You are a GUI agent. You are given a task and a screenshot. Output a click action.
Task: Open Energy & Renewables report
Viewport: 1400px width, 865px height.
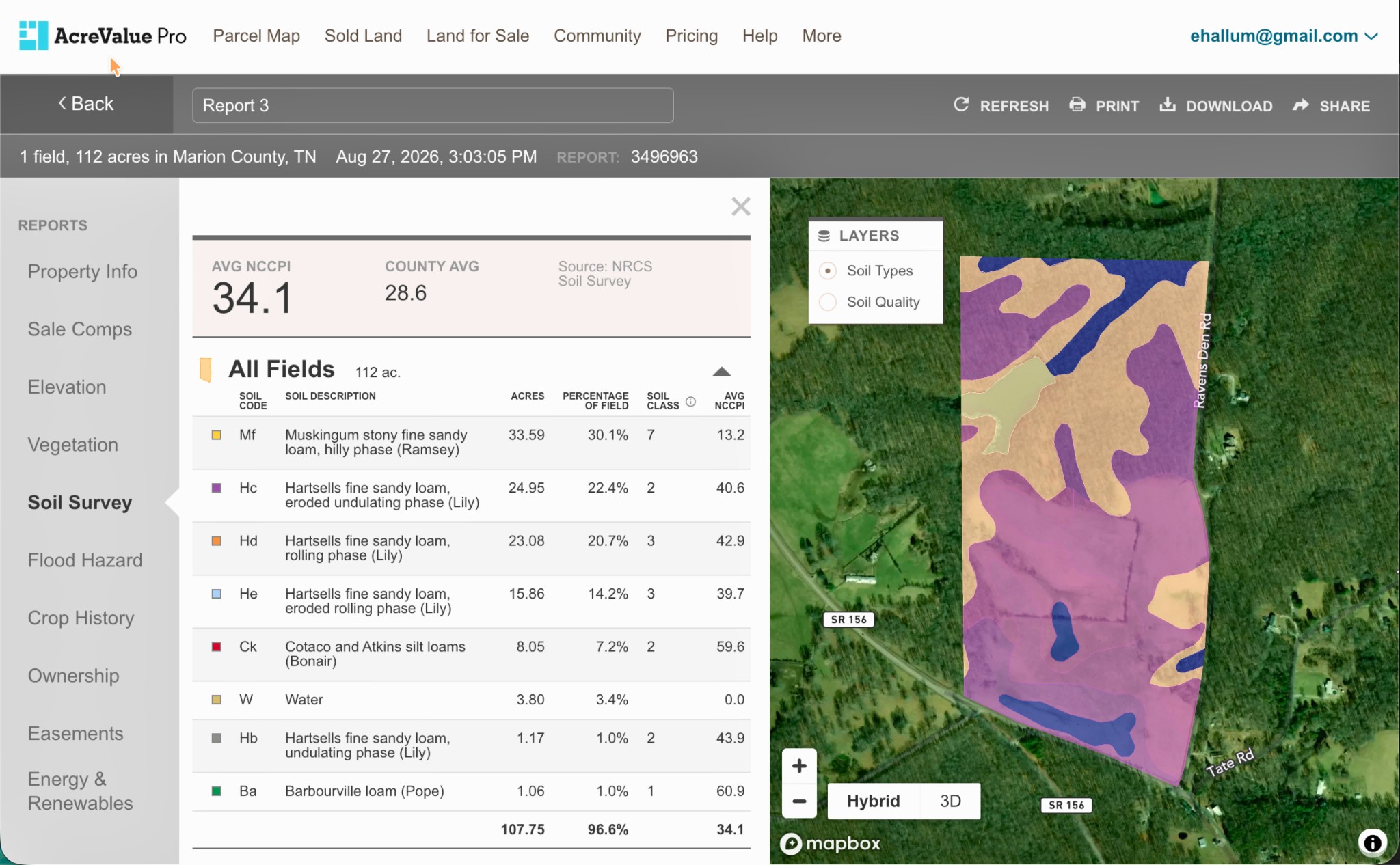[x=81, y=791]
